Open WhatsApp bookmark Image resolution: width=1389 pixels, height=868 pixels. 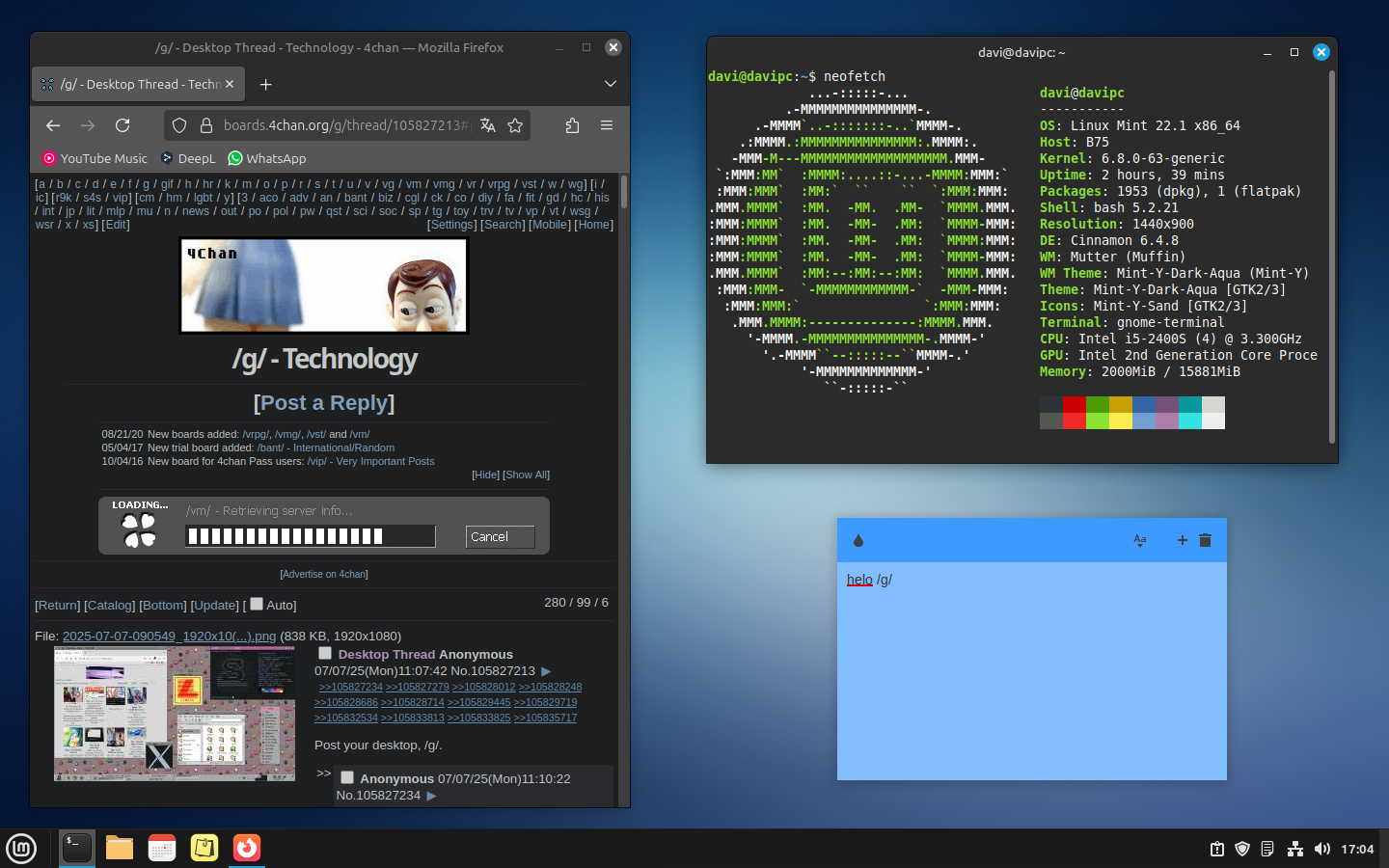tap(267, 158)
